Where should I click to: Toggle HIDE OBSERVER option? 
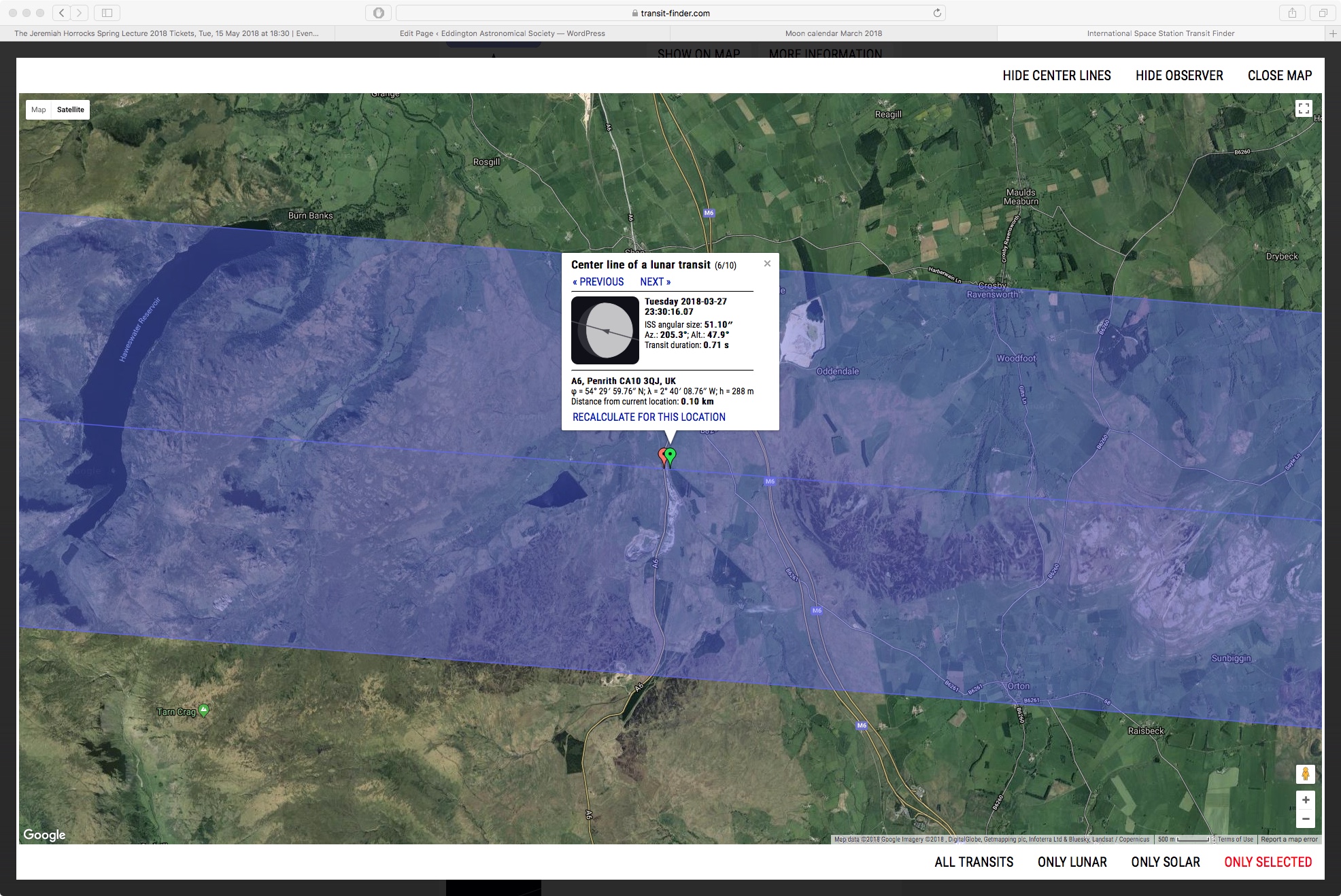coord(1179,75)
